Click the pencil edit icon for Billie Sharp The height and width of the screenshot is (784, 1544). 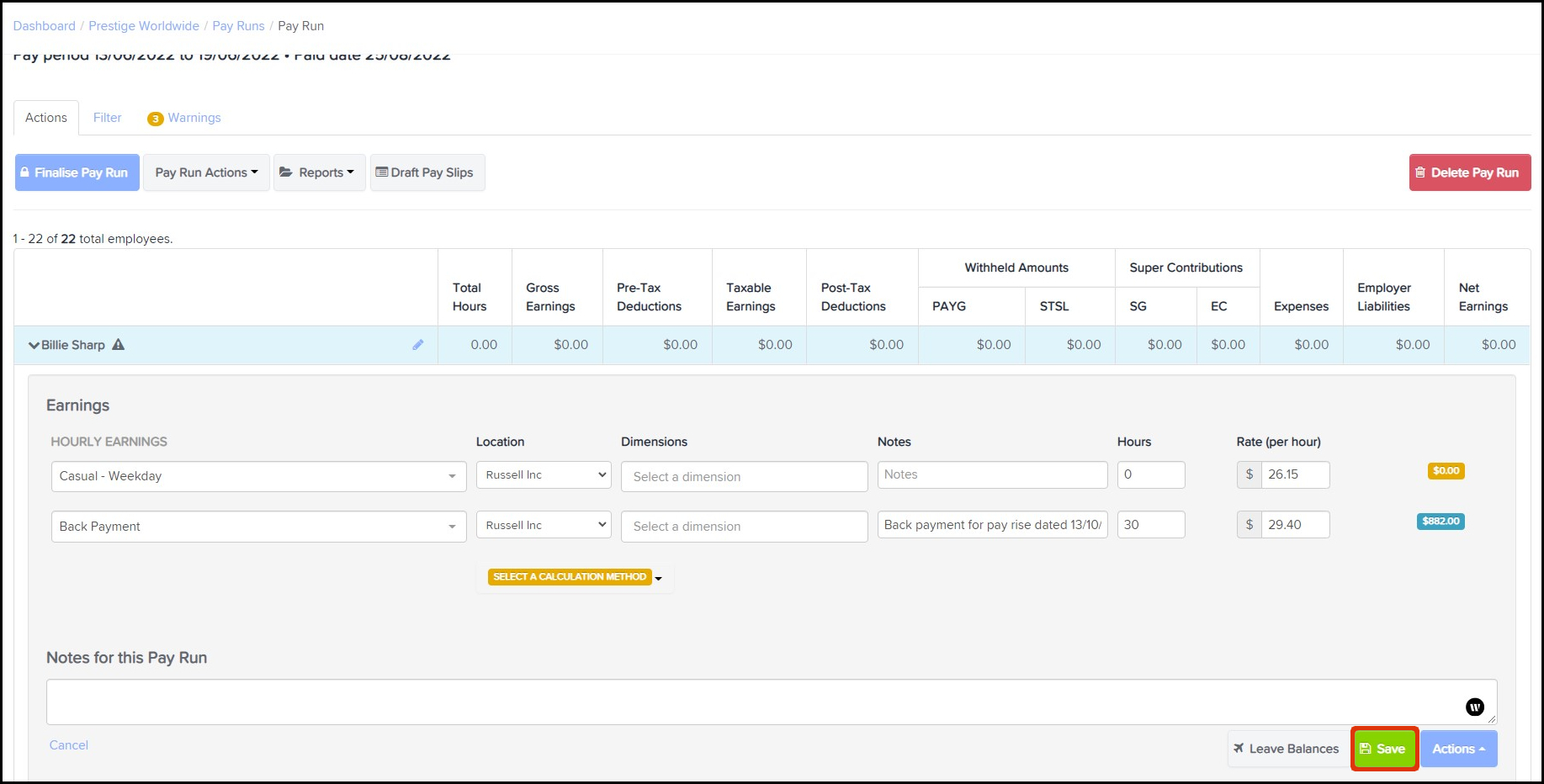417,345
